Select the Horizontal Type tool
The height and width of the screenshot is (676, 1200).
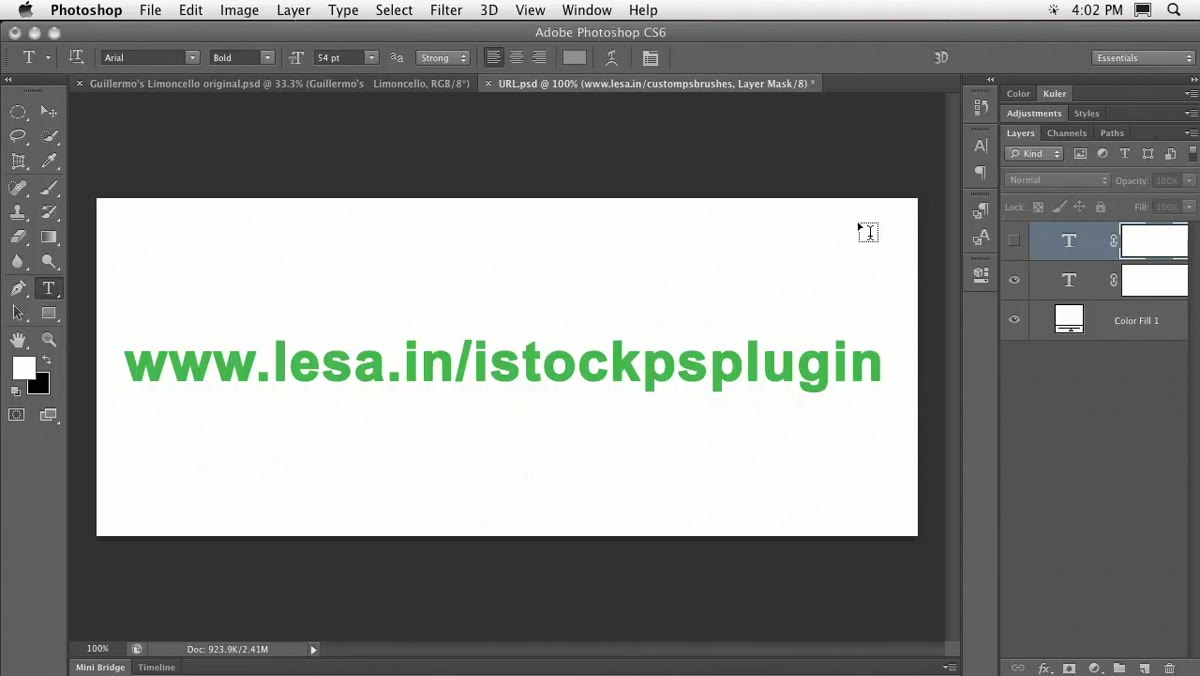(x=49, y=288)
